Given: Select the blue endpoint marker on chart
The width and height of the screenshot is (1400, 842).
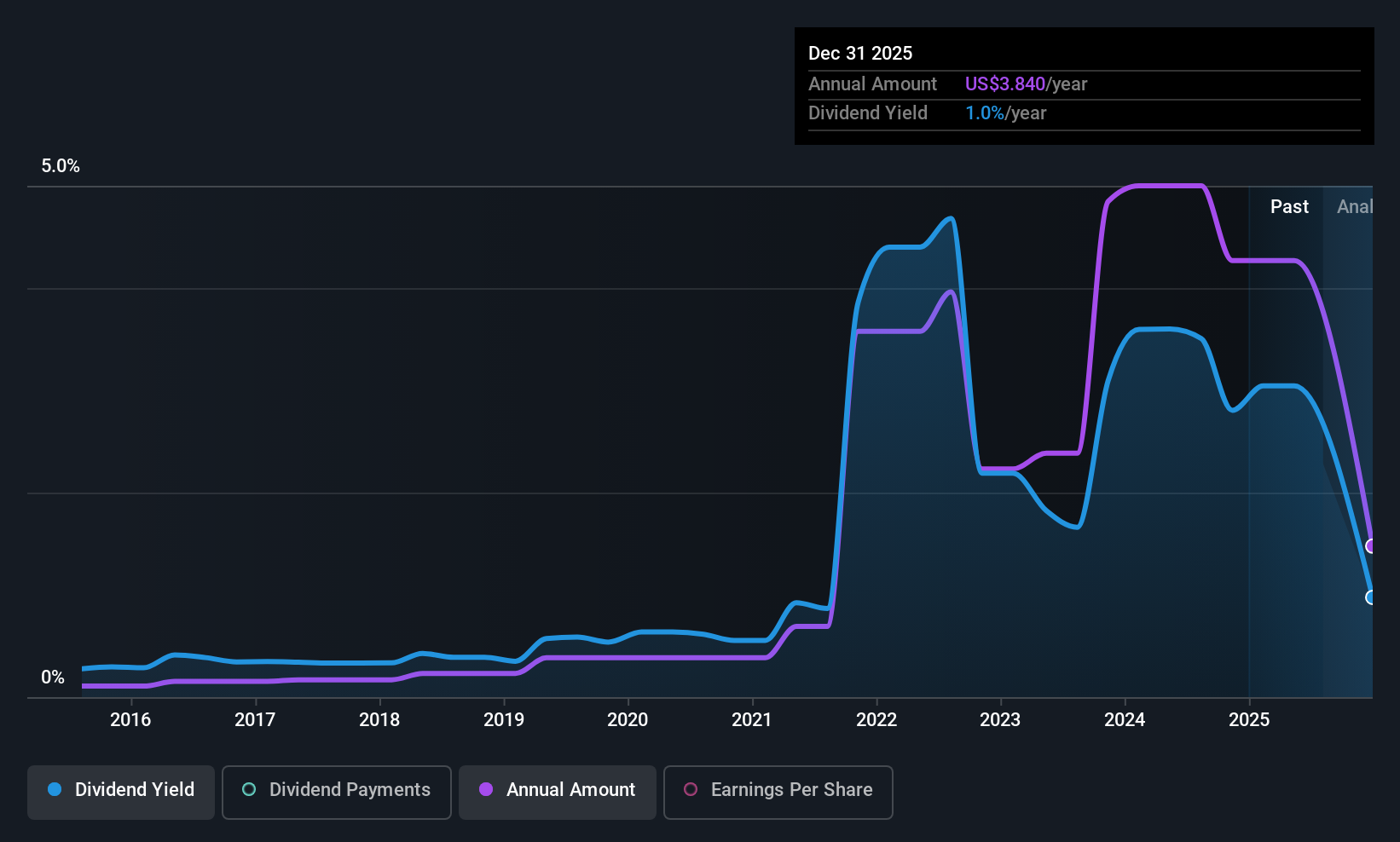Looking at the screenshot, I should click(x=1370, y=597).
